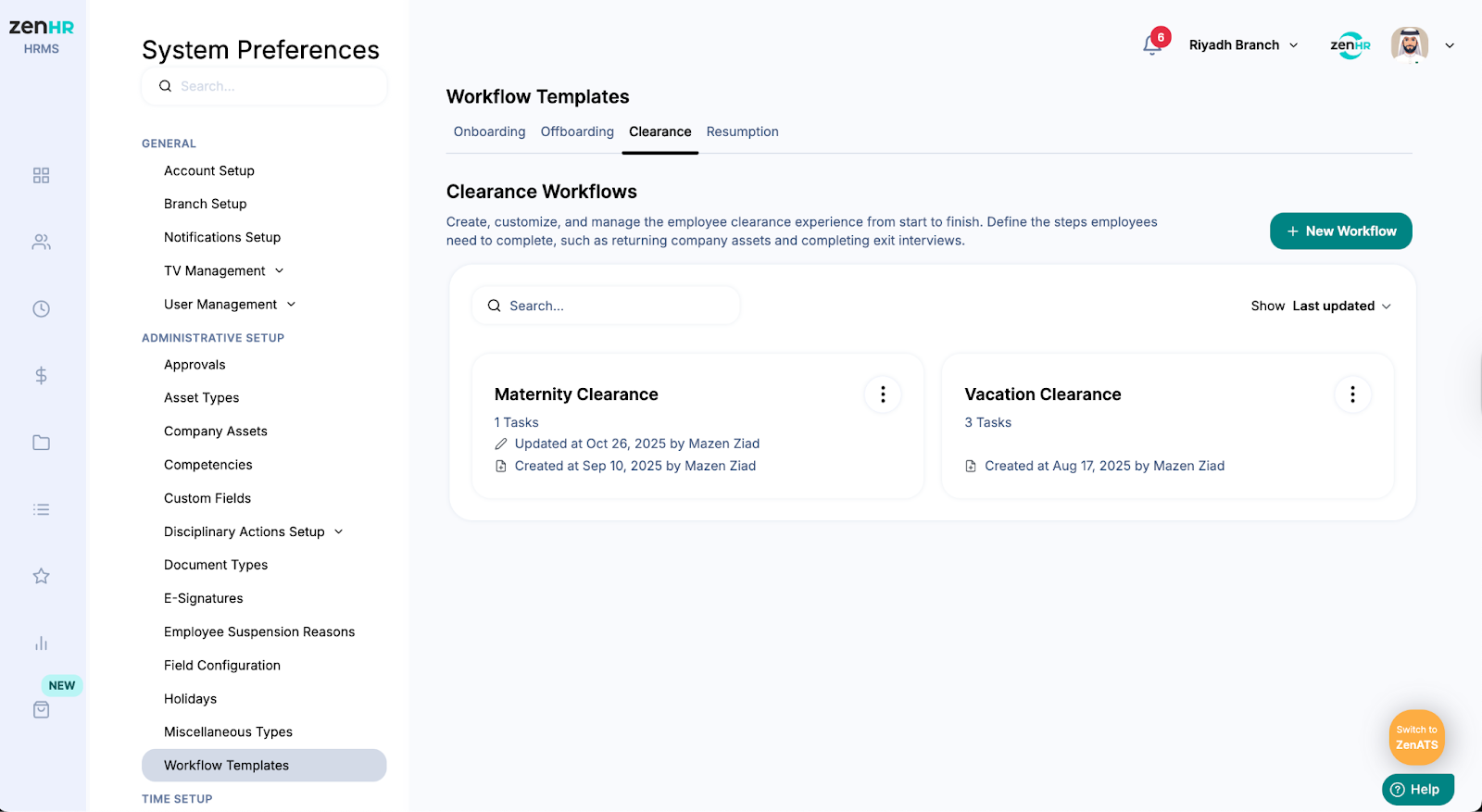Select Workflow Templates in sidebar
The image size is (1482, 812).
264,766
